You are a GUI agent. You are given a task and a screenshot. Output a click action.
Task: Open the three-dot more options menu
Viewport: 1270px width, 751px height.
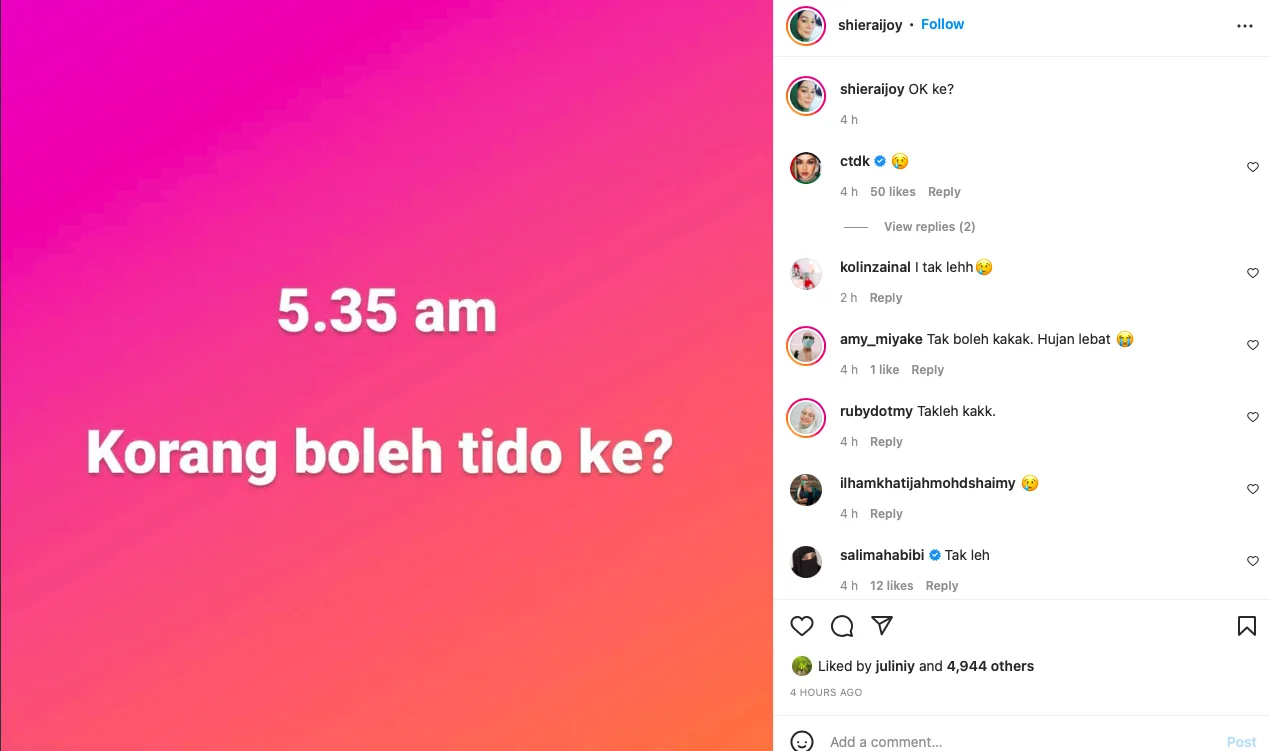[x=1245, y=26]
